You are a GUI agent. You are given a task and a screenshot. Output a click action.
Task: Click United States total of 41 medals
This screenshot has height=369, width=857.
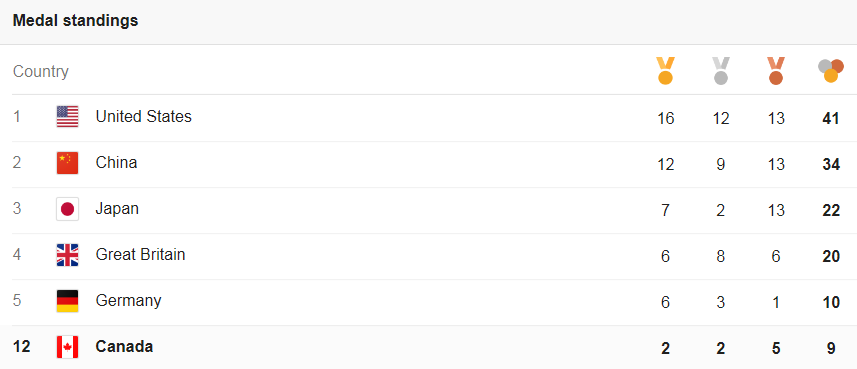pos(831,118)
